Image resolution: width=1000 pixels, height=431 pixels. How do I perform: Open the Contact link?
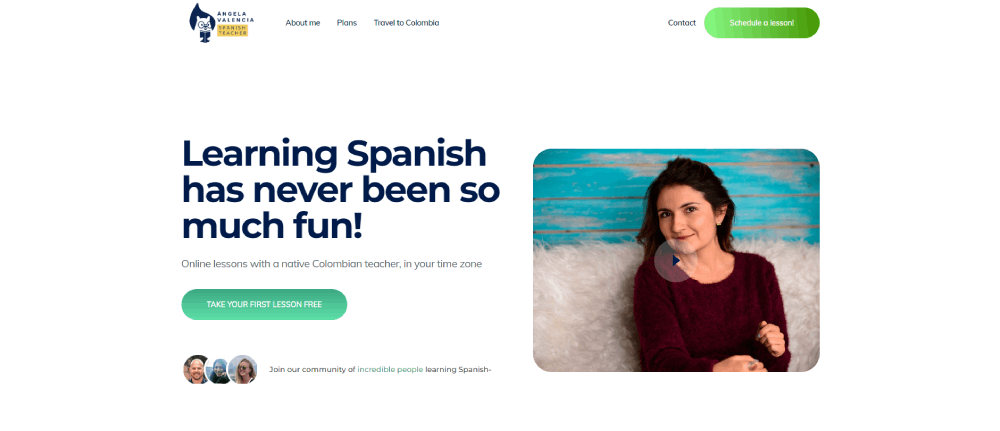tap(682, 23)
